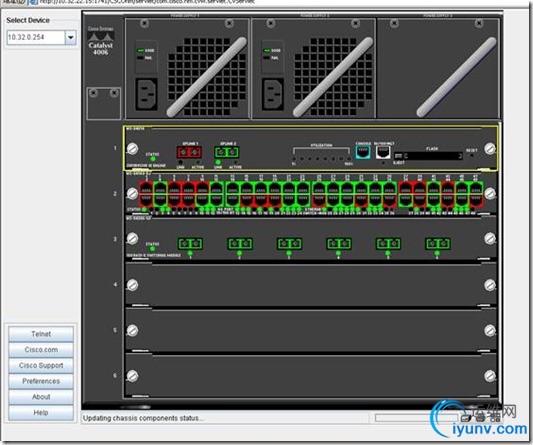Select the Flash card slot on supervisor
The width and height of the screenshot is (533, 445).
pos(428,156)
